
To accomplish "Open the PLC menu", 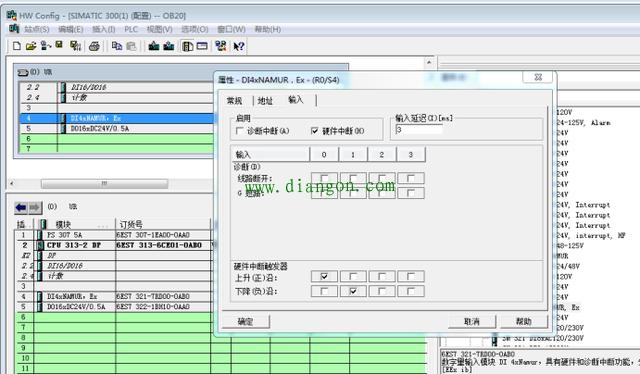I will click(131, 29).
